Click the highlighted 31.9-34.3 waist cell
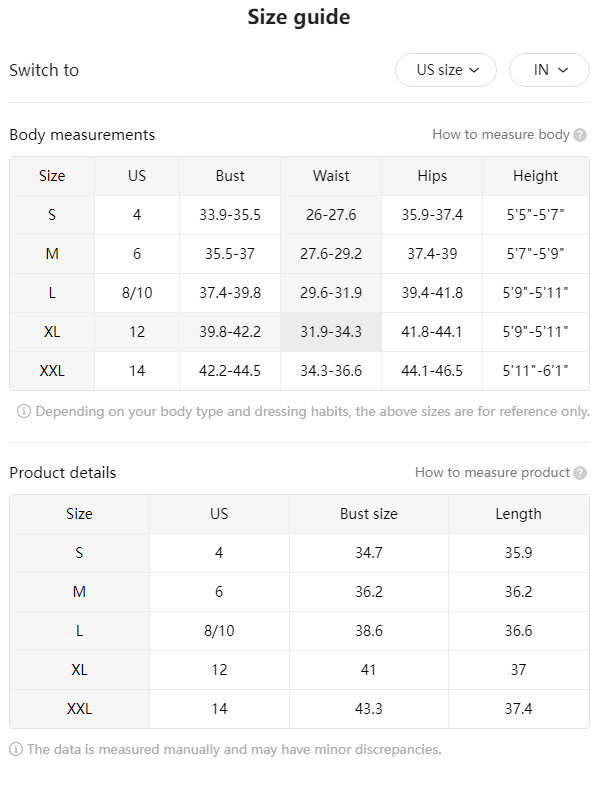The width and height of the screenshot is (601, 788). pos(331,332)
